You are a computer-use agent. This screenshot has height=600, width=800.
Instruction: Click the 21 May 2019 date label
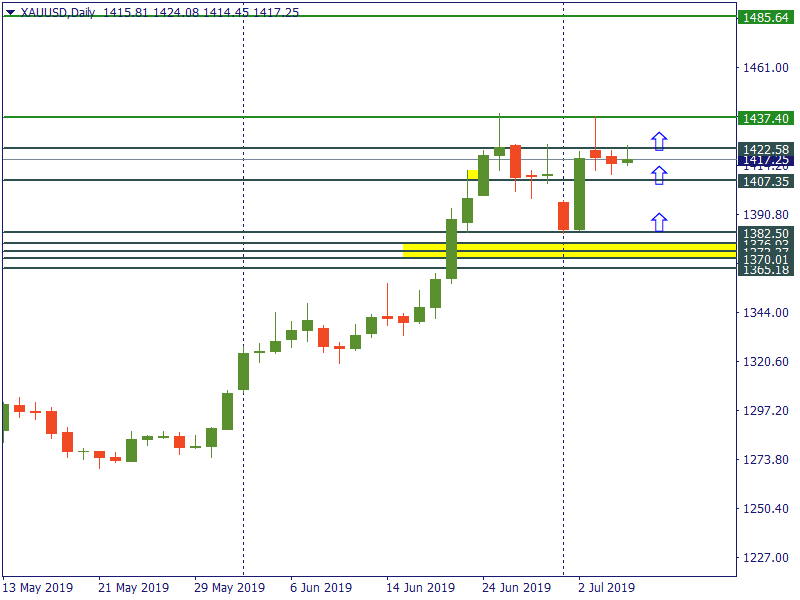tap(134, 588)
